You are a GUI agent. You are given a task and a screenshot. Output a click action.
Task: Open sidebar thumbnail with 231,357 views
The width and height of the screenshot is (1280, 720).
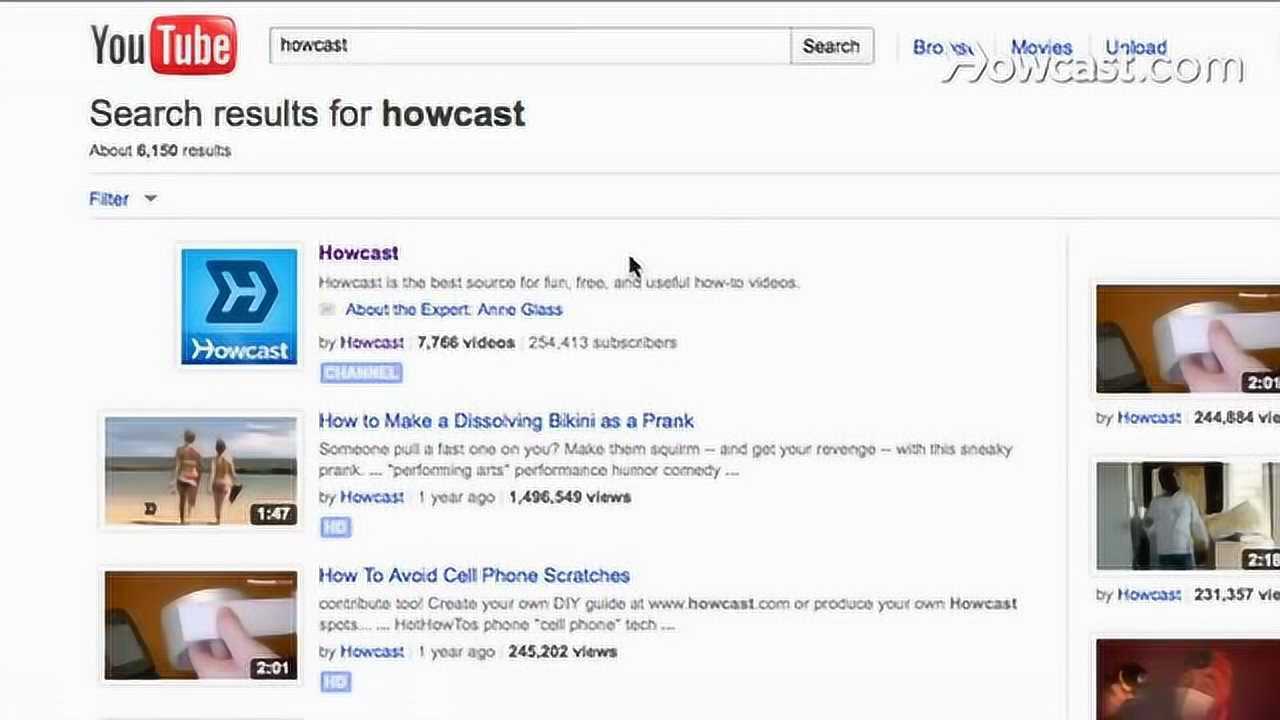point(1188,516)
